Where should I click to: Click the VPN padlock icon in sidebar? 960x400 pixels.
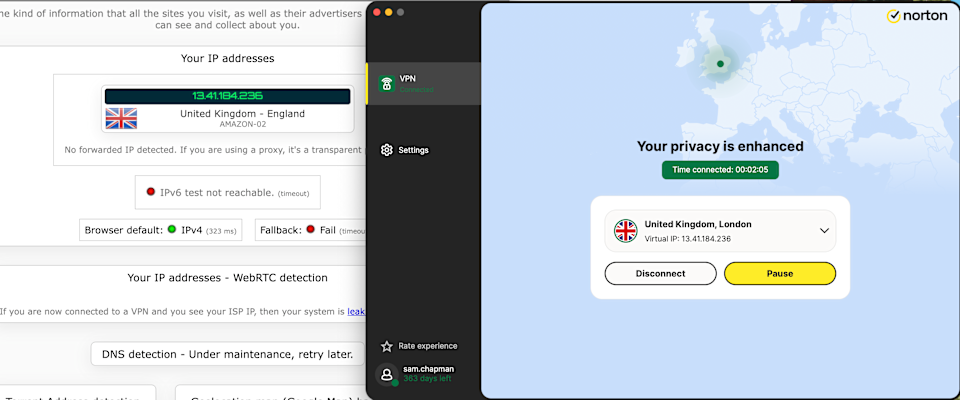(x=387, y=84)
